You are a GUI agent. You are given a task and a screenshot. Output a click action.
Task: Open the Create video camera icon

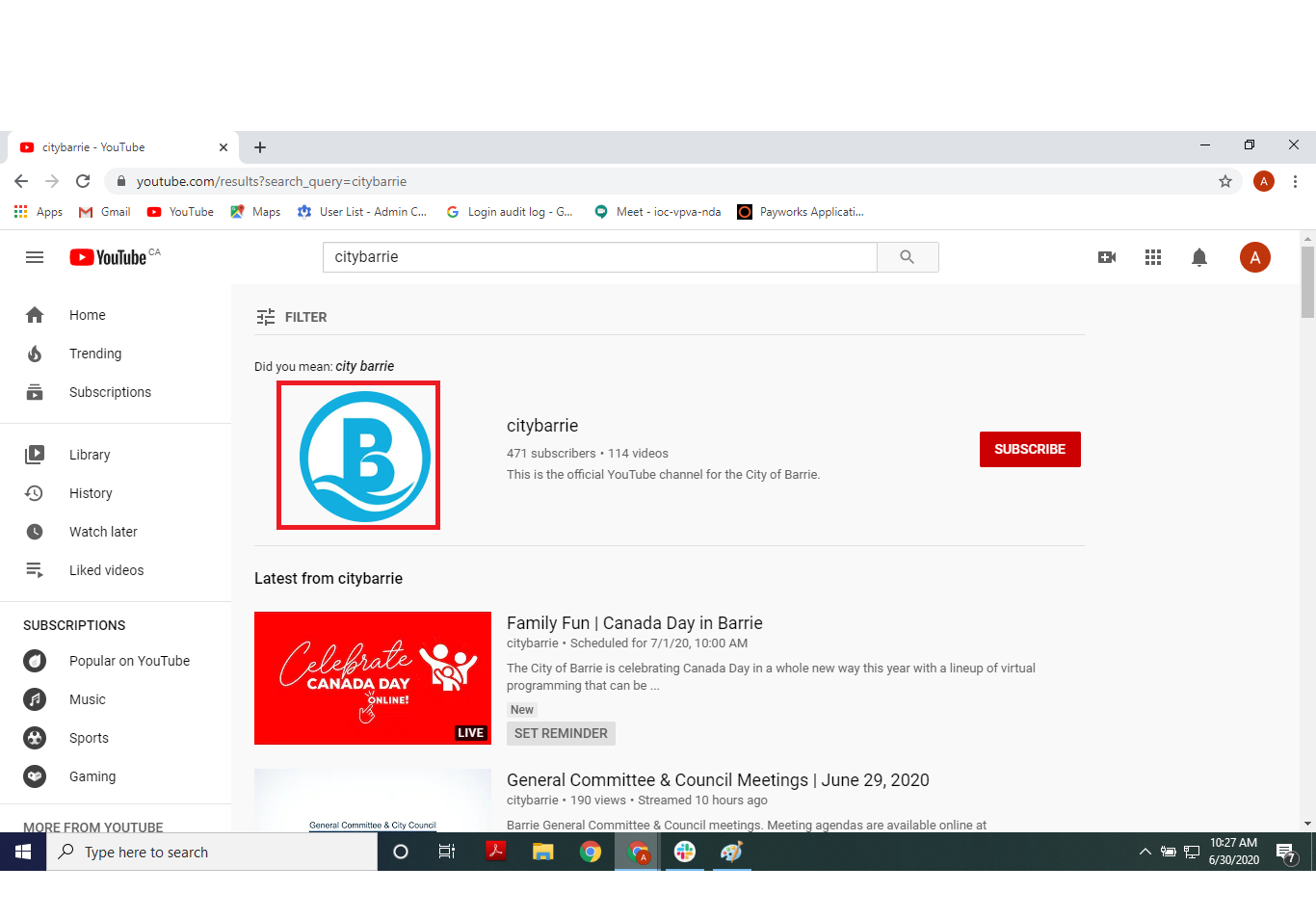[x=1107, y=257]
